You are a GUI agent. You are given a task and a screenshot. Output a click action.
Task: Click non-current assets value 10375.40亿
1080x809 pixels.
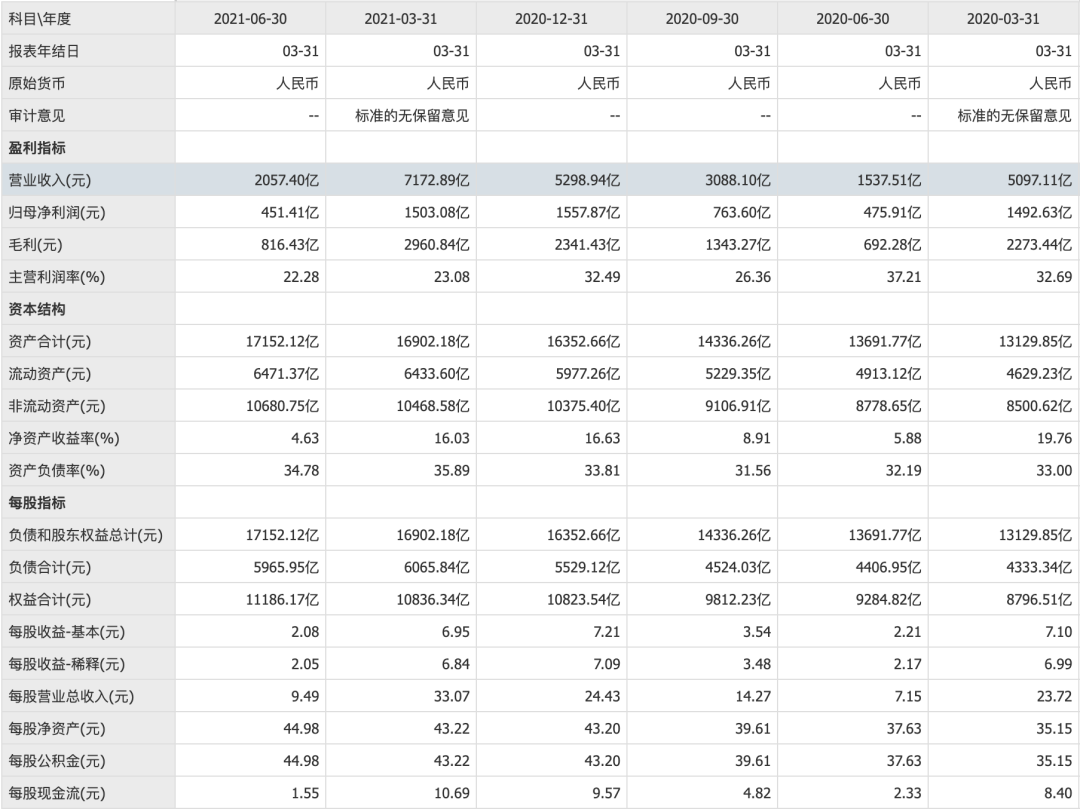[584, 406]
